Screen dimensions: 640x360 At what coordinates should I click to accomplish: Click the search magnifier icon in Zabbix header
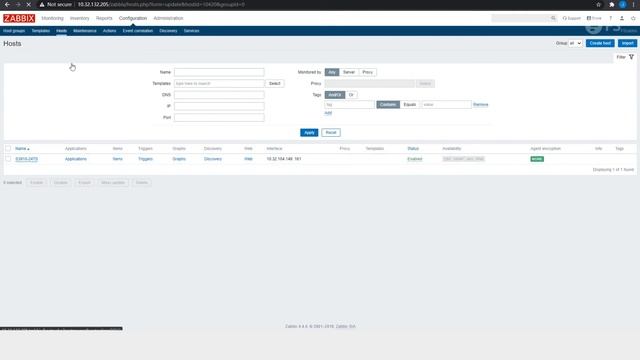(x=553, y=18)
